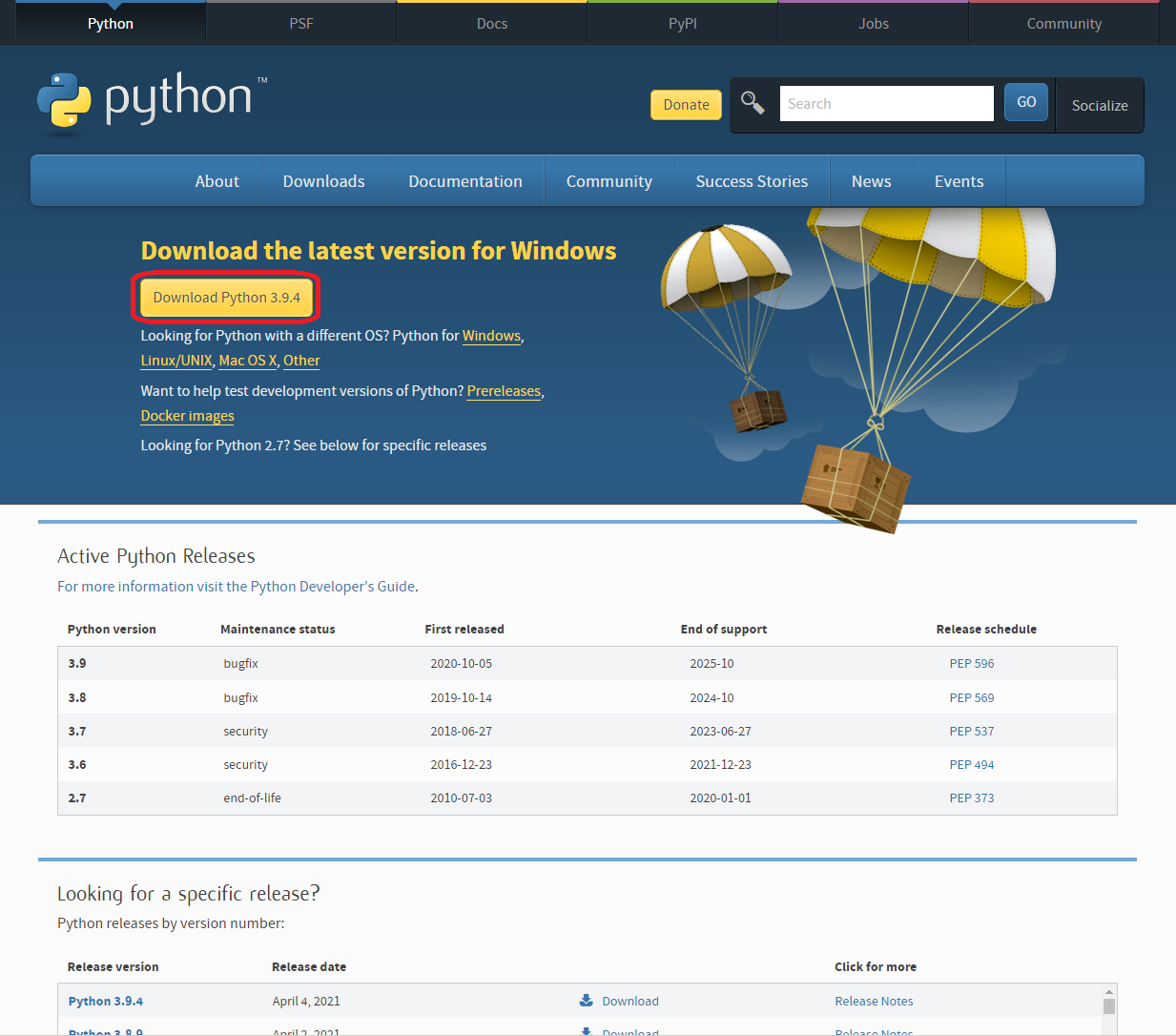Screen dimensions: 1176x1036
Task: Click end of support date 2023-06-27
Action: (x=721, y=732)
